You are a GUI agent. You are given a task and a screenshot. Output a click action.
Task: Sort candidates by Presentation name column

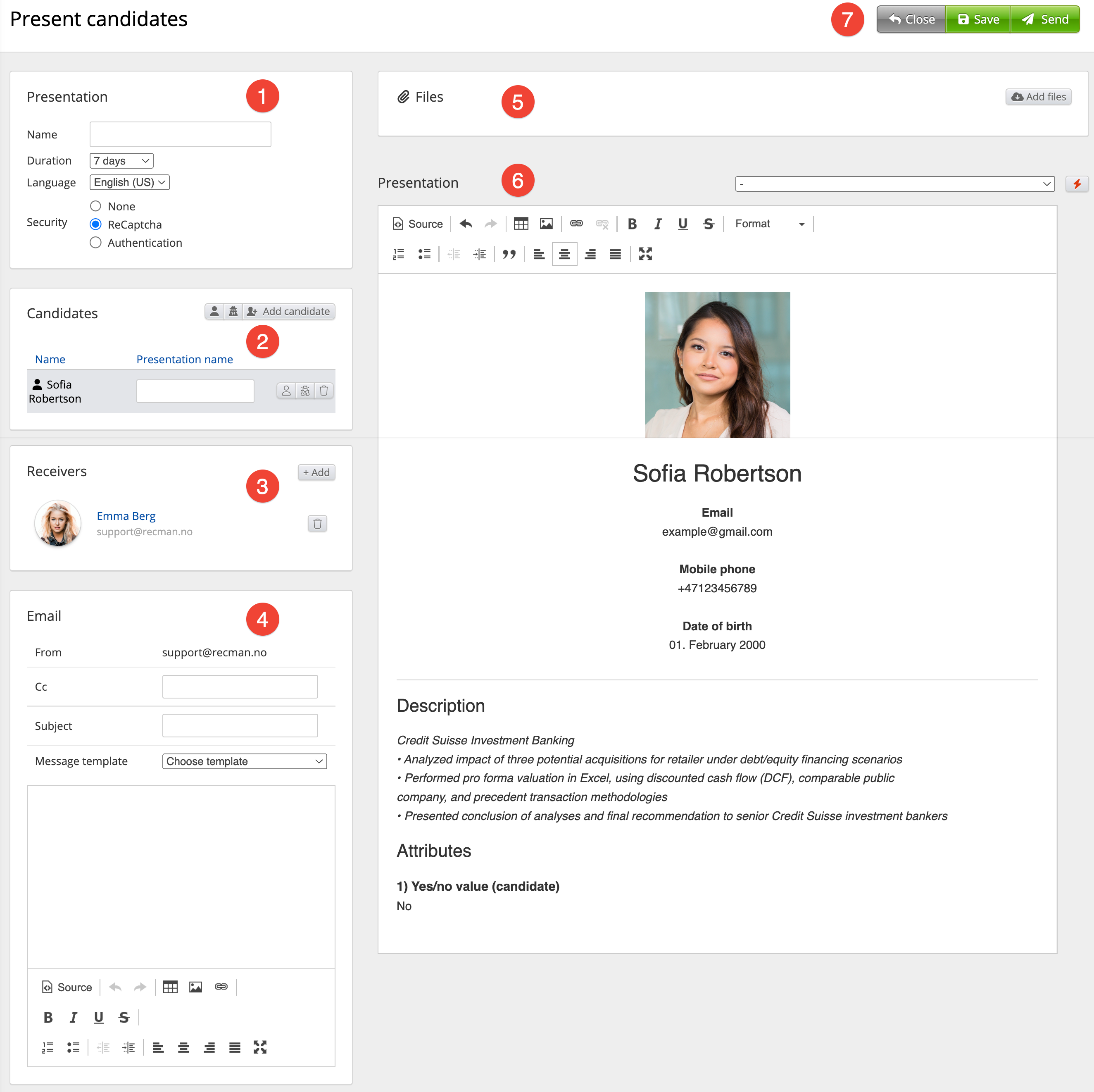[185, 359]
